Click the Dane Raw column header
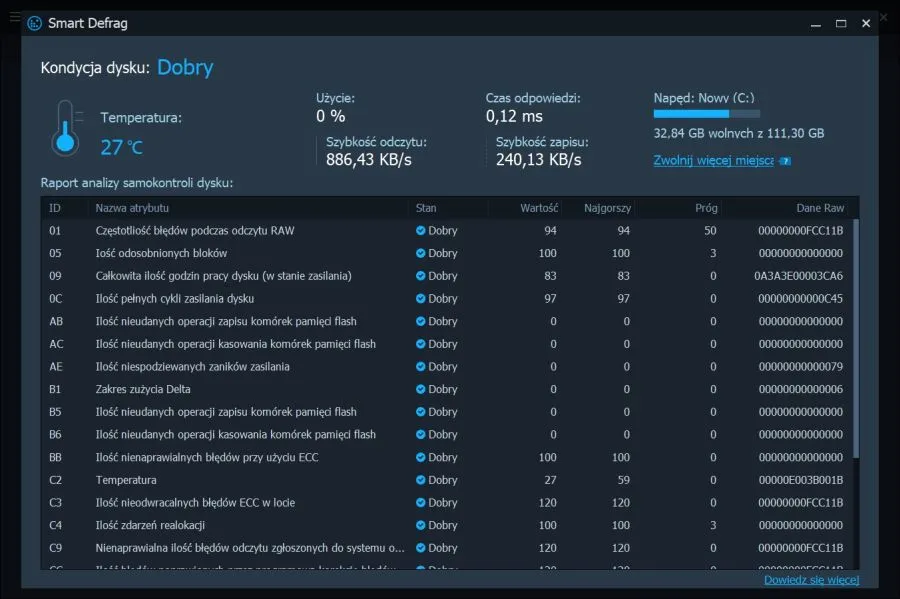Image resolution: width=900 pixels, height=599 pixels. click(x=819, y=208)
